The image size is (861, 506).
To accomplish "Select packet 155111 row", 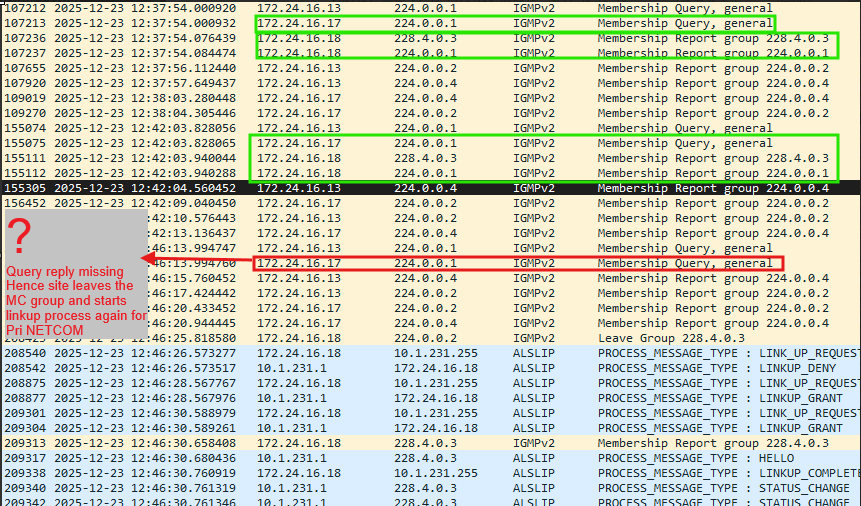I will coord(430,158).
